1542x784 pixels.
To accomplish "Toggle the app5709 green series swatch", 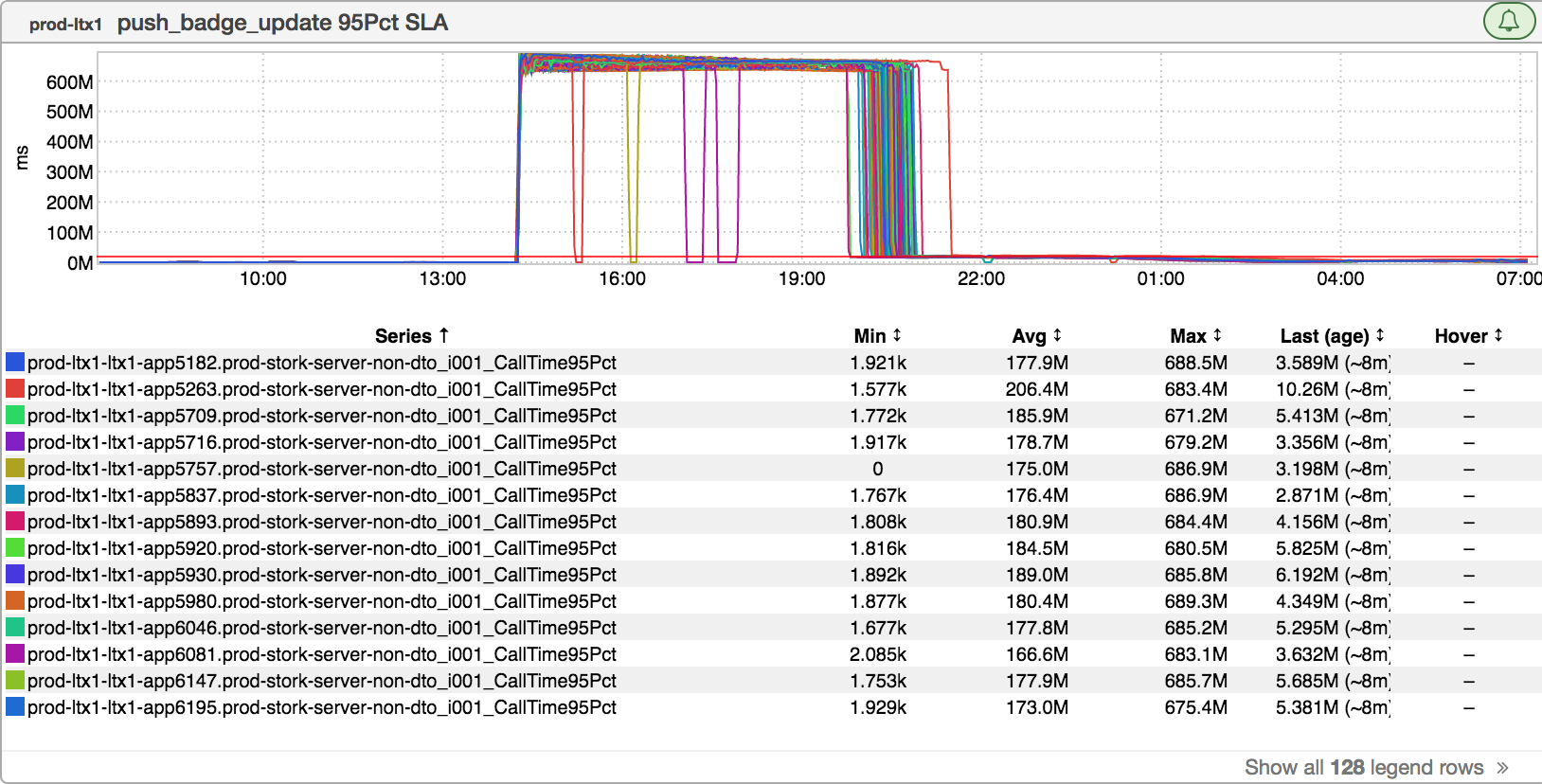I will click(x=15, y=415).
